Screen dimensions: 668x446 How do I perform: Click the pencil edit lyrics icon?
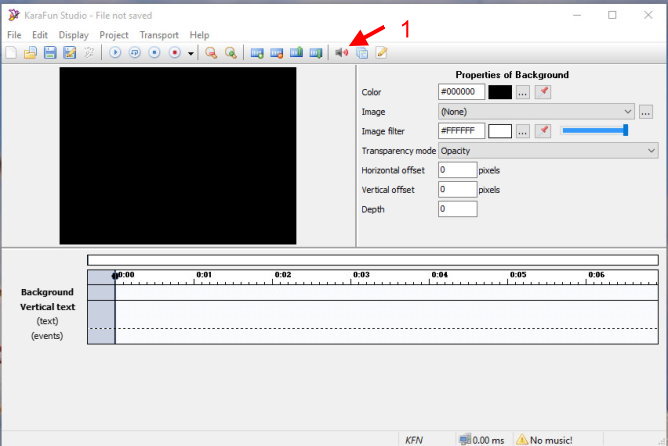[381, 53]
